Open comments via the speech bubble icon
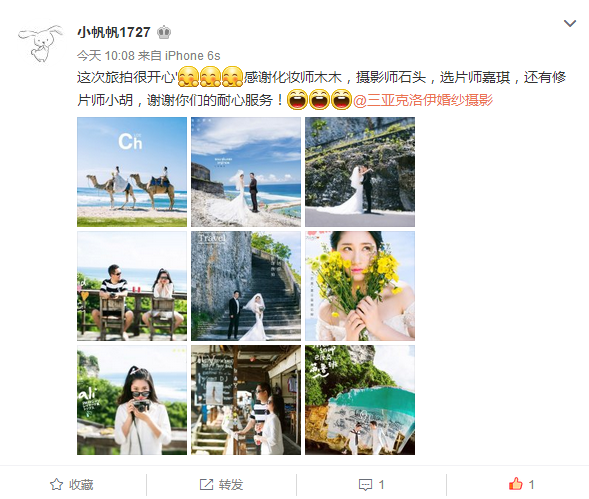 pos(365,485)
